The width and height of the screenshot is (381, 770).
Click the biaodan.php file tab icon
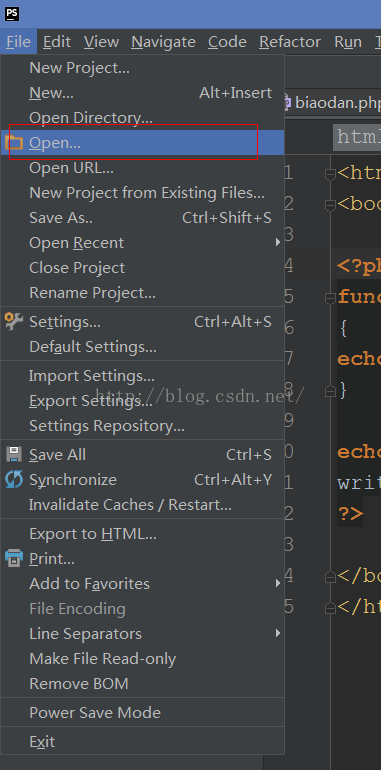288,103
